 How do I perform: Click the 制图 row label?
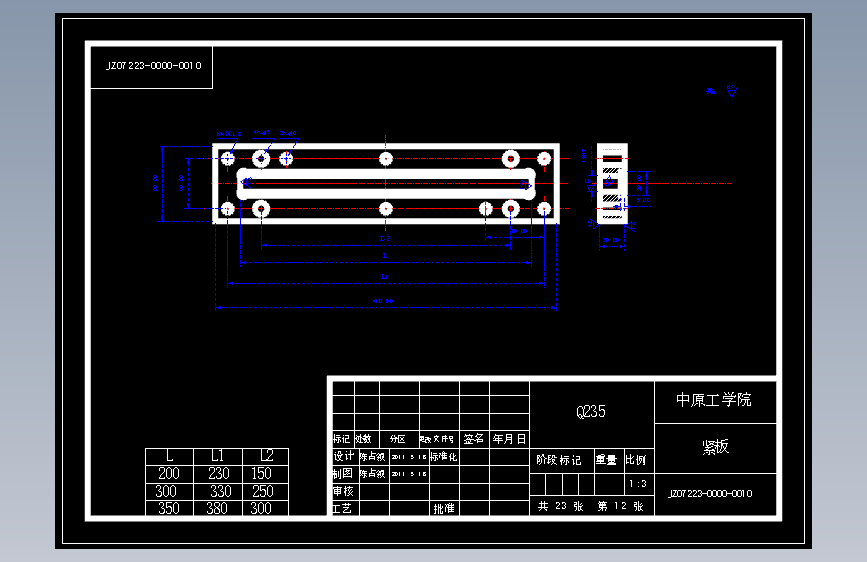click(343, 473)
